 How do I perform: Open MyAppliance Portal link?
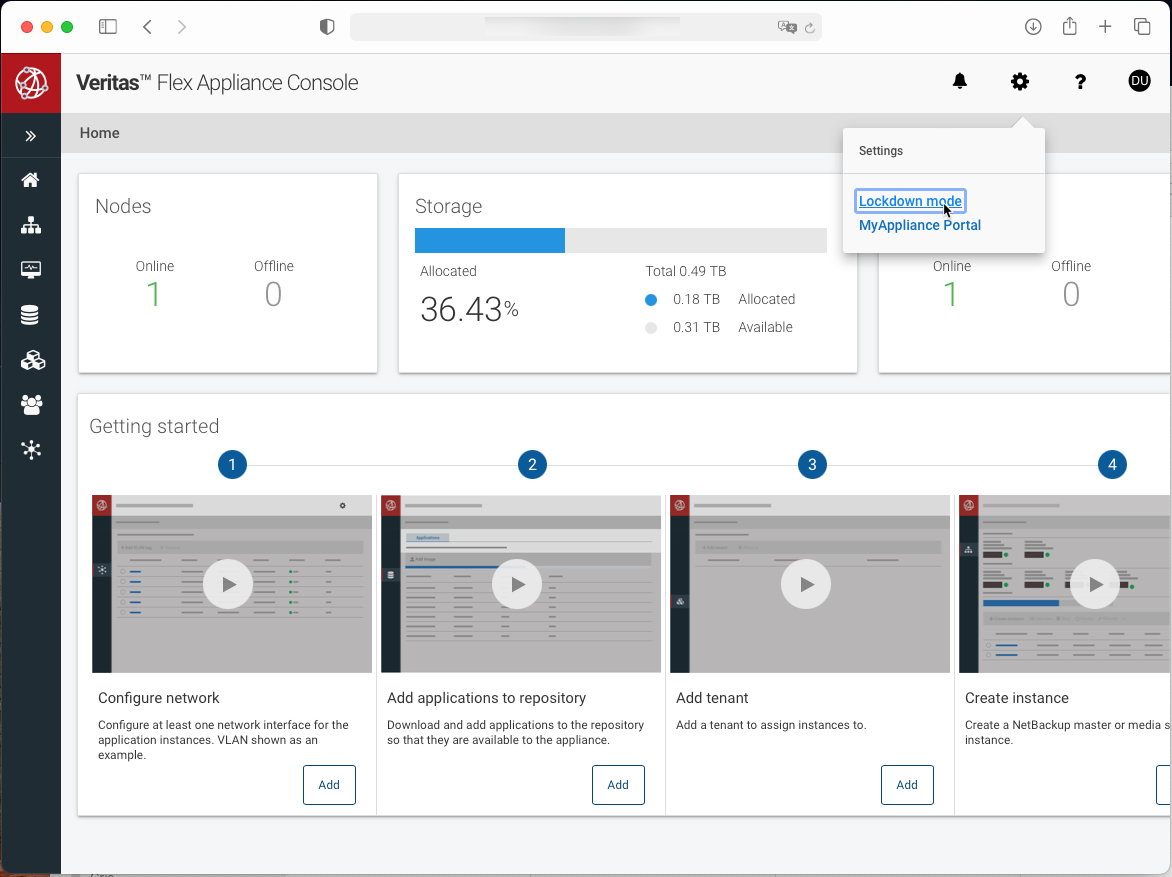point(919,225)
